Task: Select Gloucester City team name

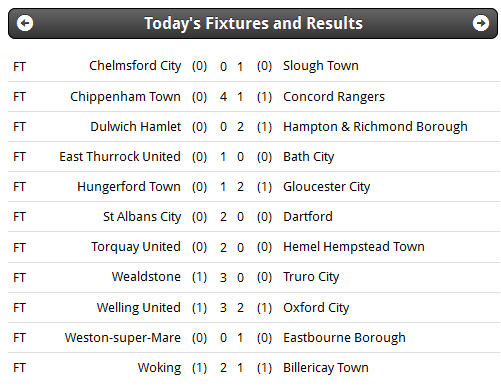Action: click(x=326, y=187)
